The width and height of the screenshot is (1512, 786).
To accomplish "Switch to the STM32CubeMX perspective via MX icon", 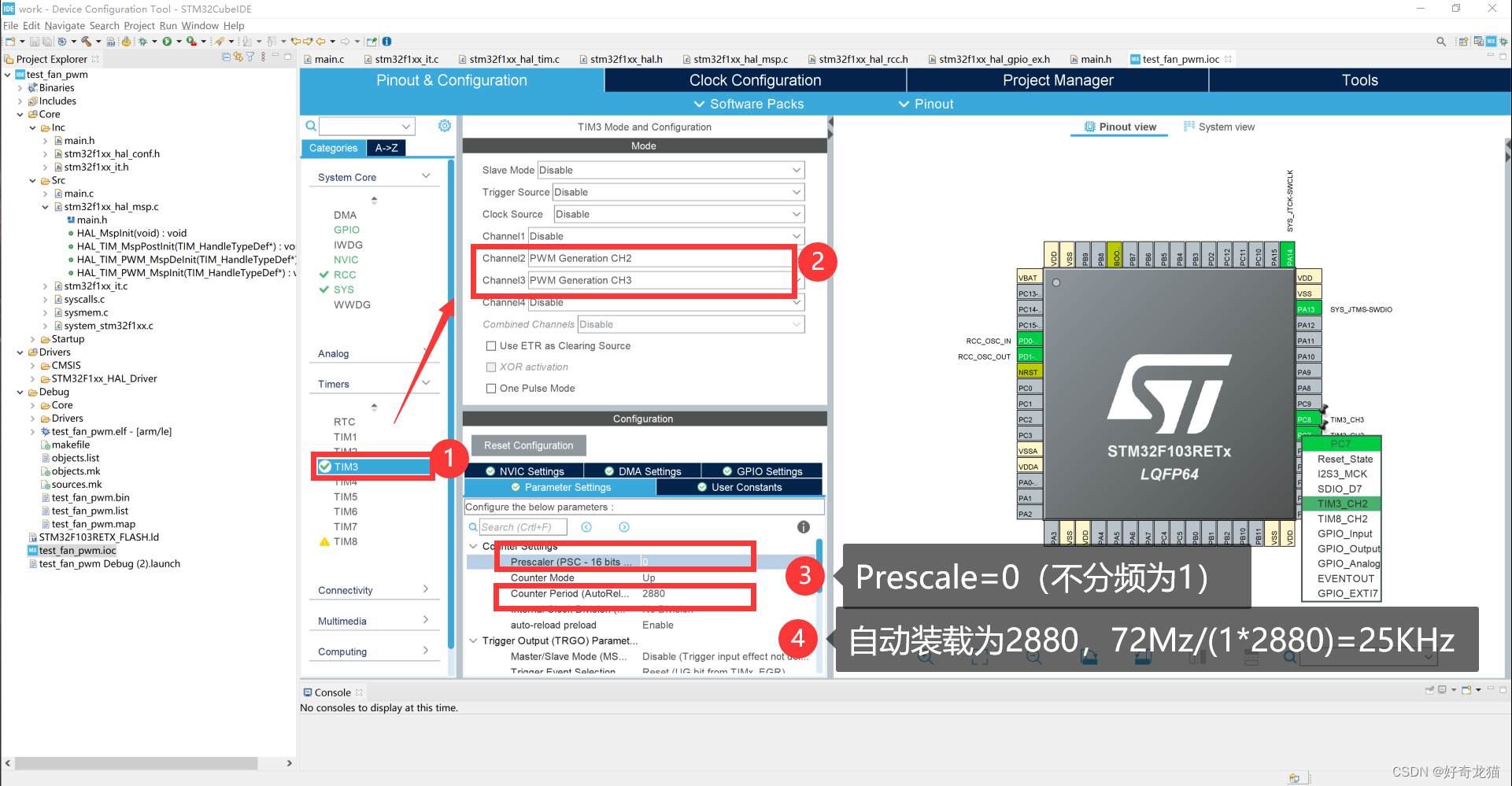I will 1490,40.
